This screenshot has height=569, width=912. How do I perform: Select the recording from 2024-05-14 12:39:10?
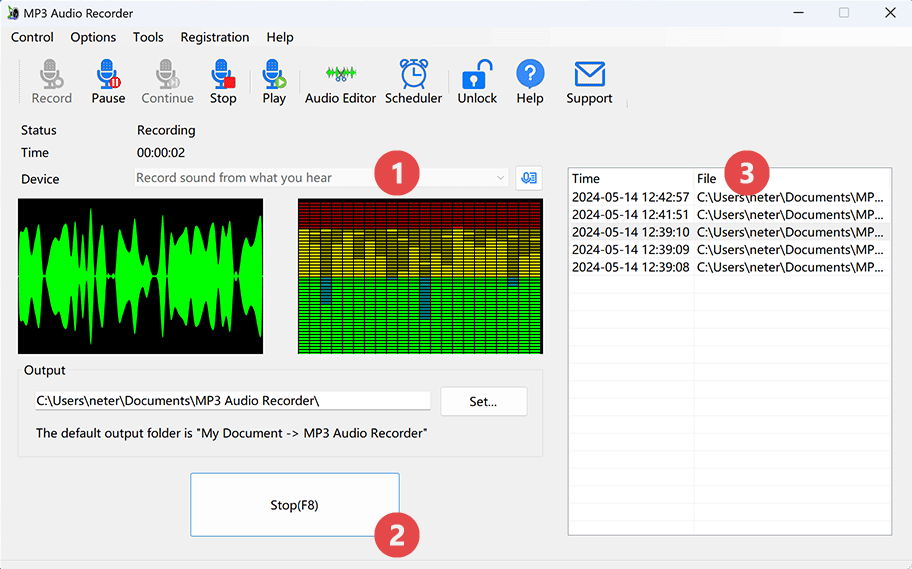point(729,232)
